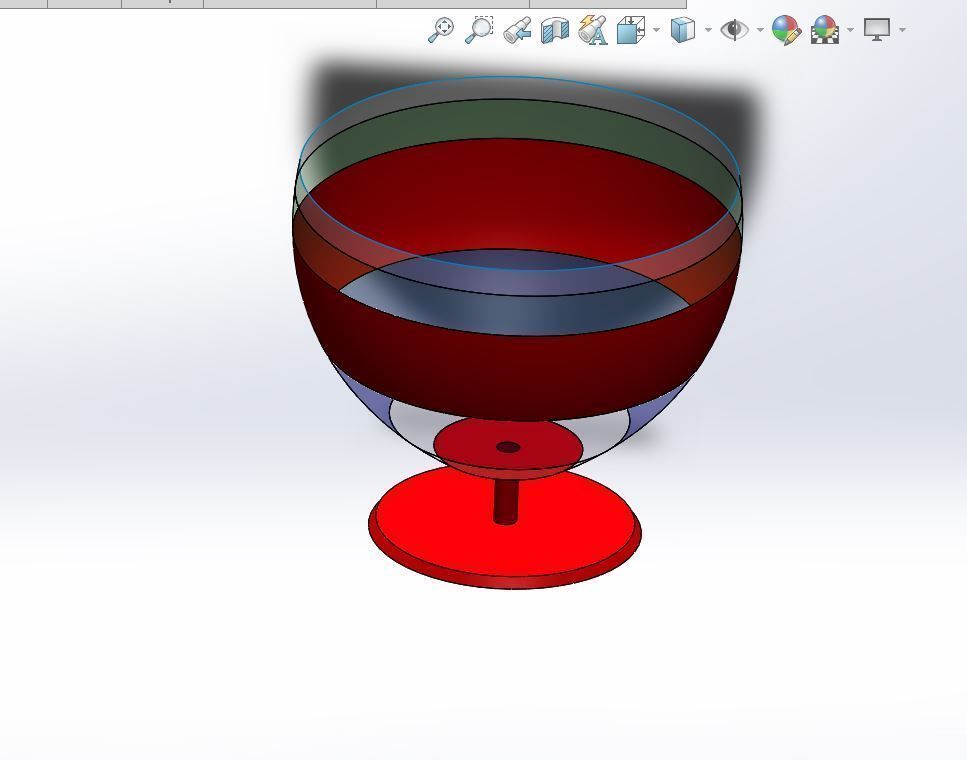Click the Apply Scene icon
967x760 pixels.
825,30
